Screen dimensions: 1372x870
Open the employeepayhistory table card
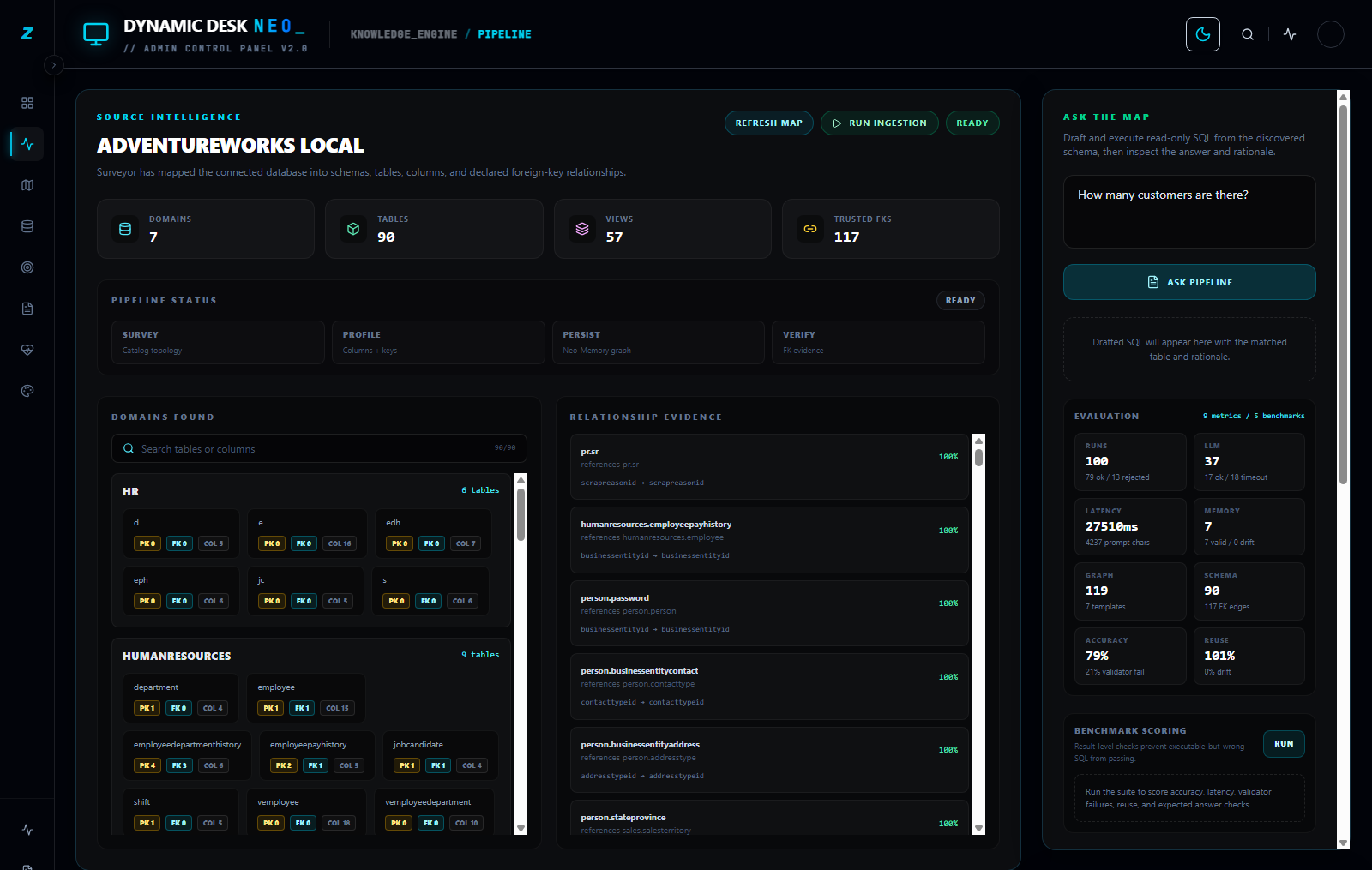coord(317,755)
